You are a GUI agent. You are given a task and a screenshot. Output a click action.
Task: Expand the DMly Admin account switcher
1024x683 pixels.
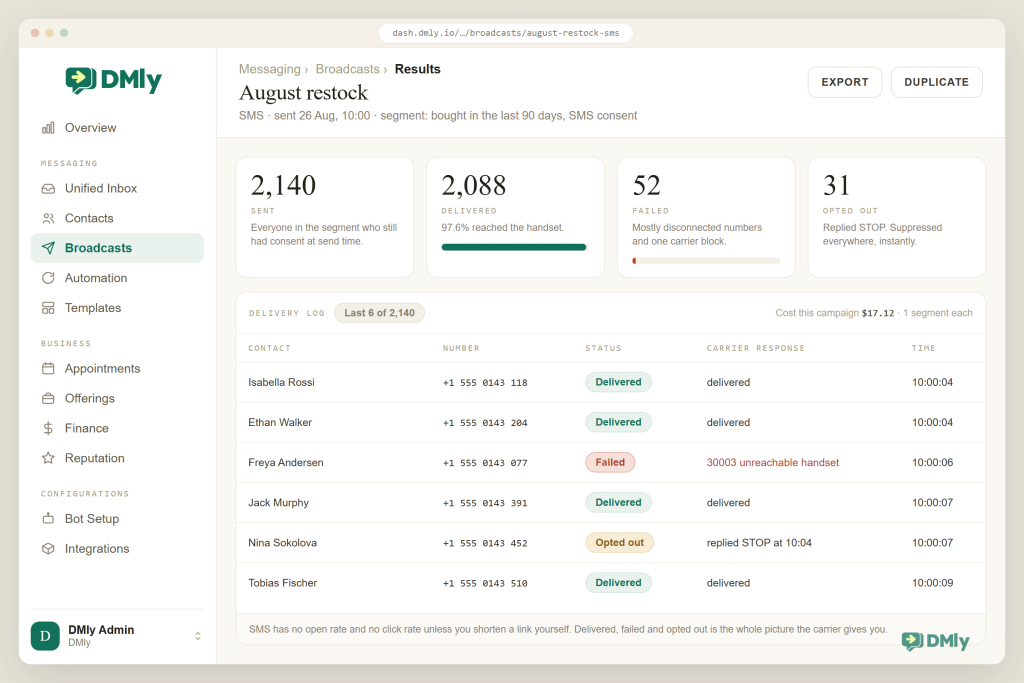198,636
